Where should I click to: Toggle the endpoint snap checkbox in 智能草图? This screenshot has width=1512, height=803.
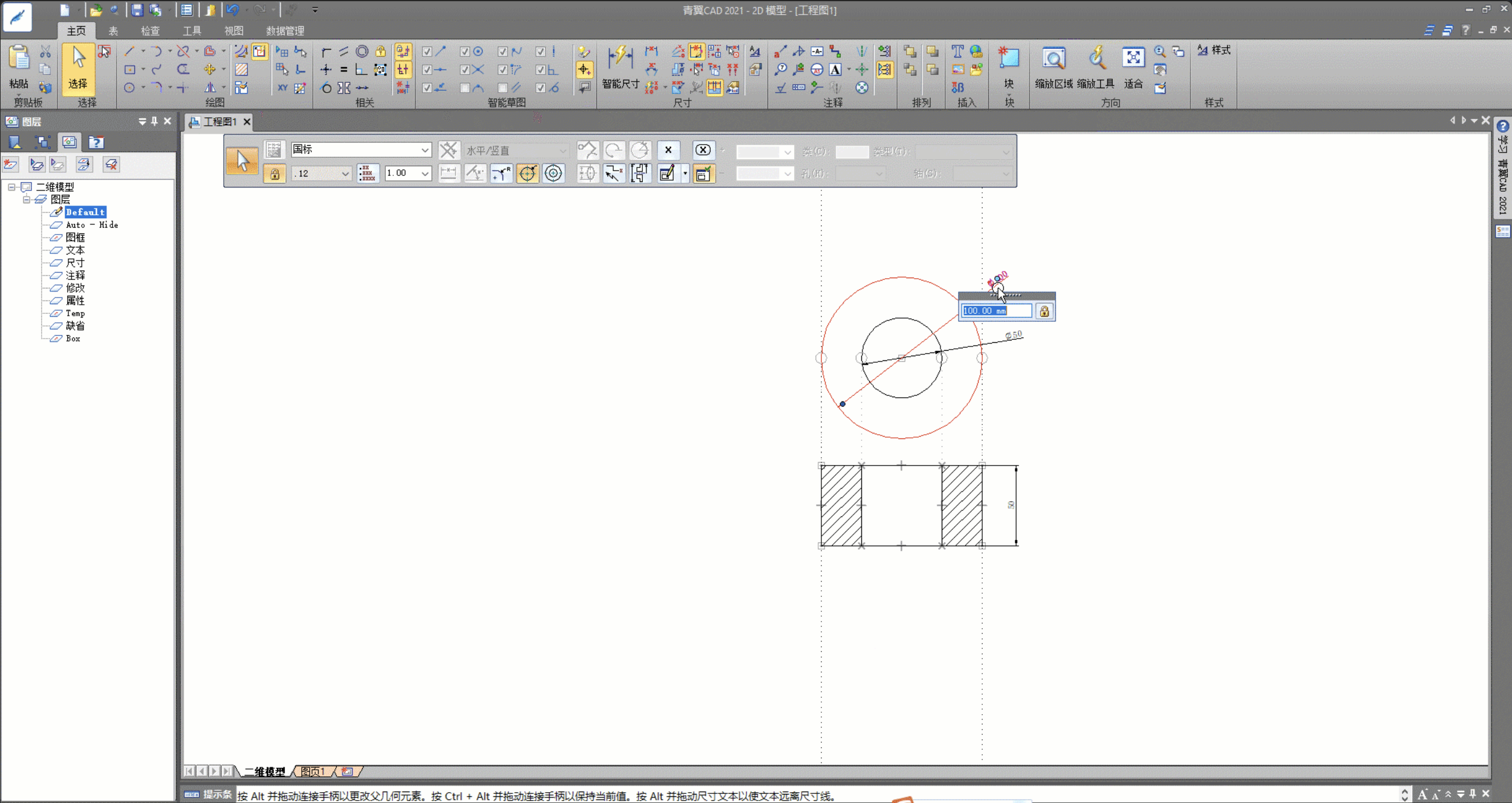(x=427, y=52)
